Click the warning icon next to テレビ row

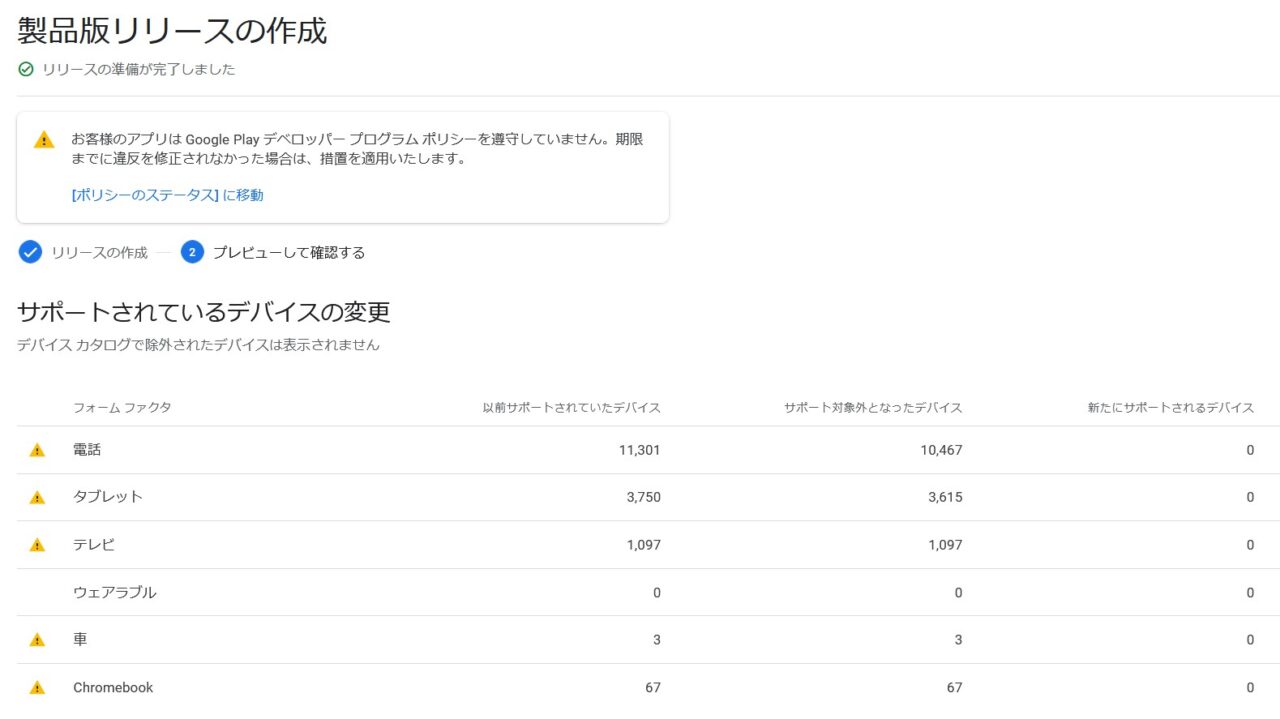point(37,544)
